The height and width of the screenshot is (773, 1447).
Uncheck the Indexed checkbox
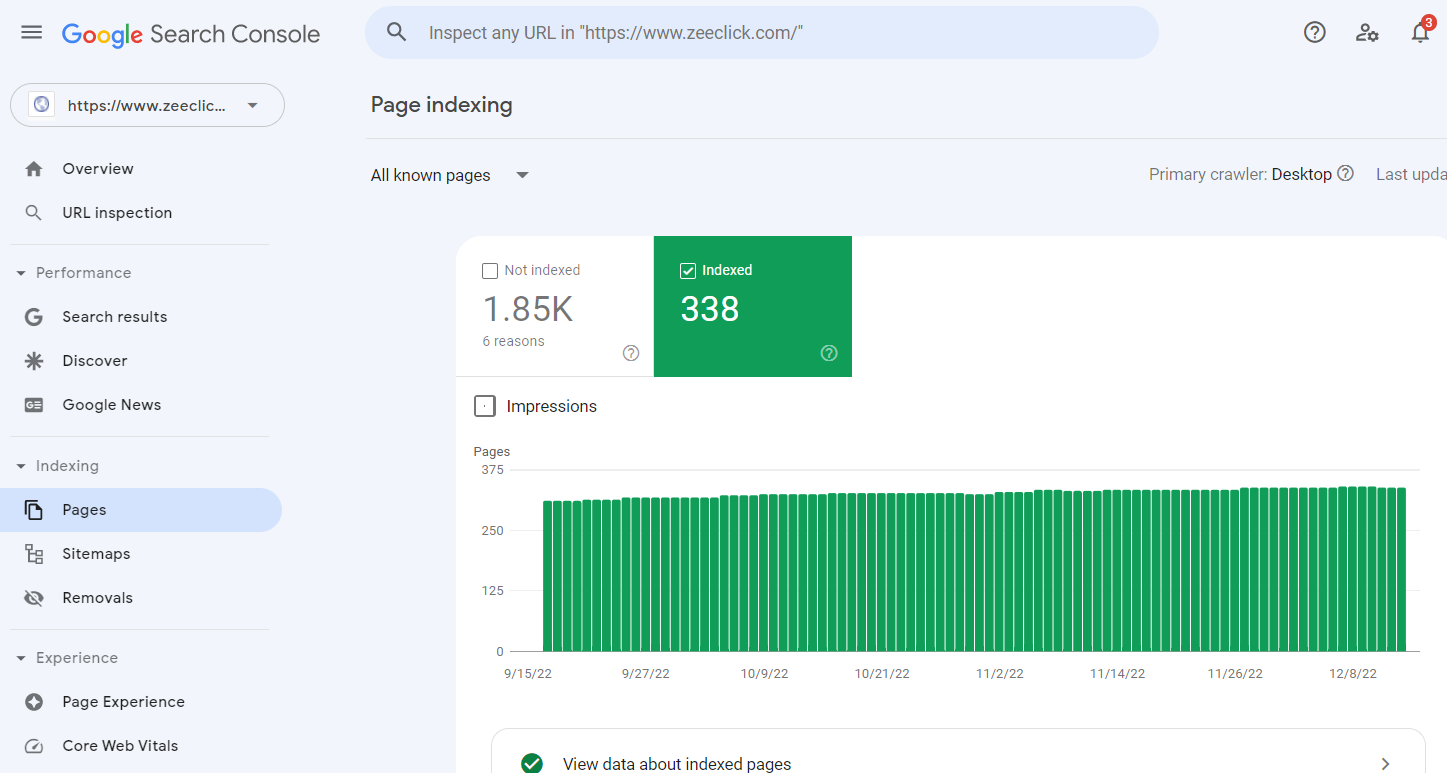point(688,271)
